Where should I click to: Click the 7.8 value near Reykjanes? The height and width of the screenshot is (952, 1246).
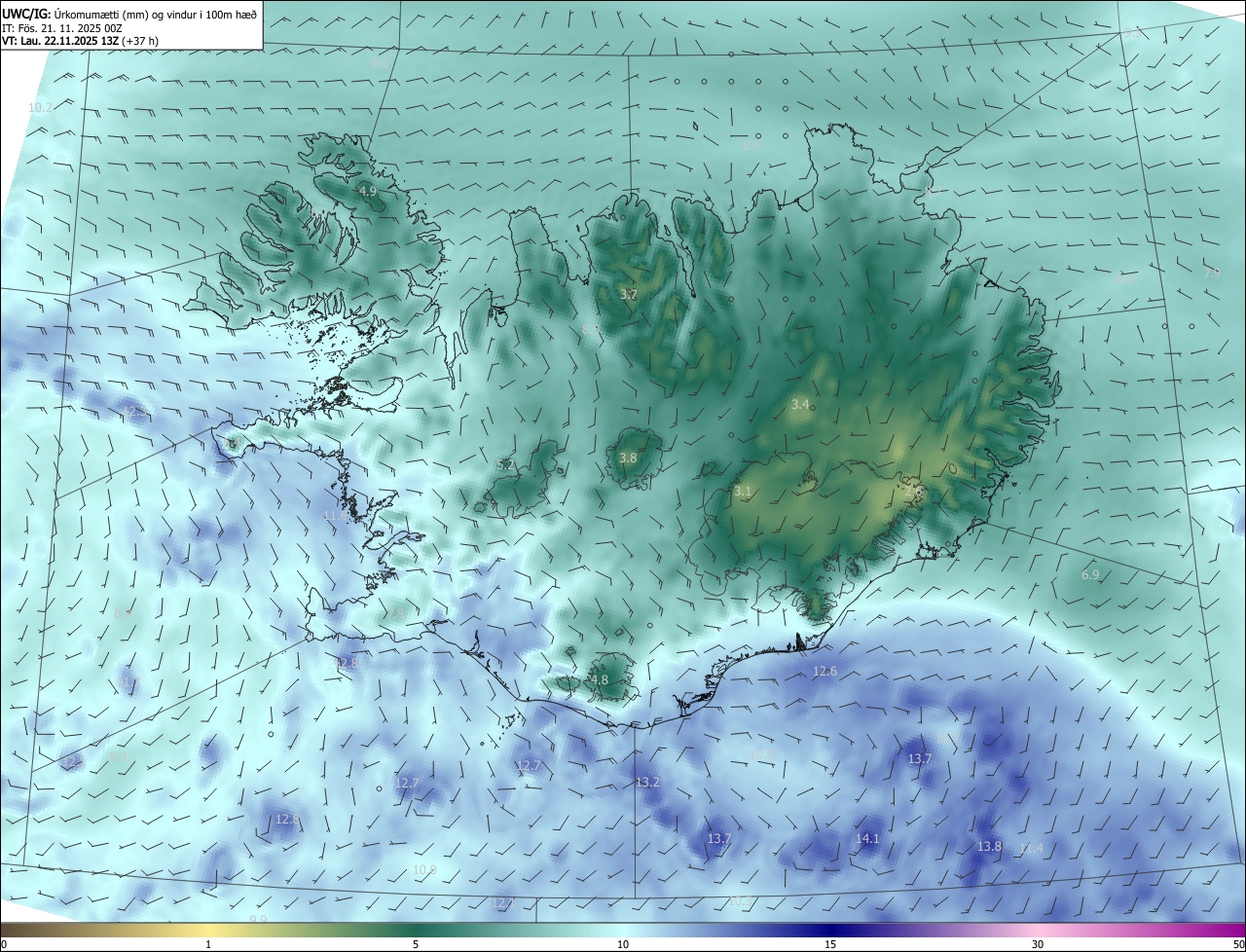pos(393,614)
